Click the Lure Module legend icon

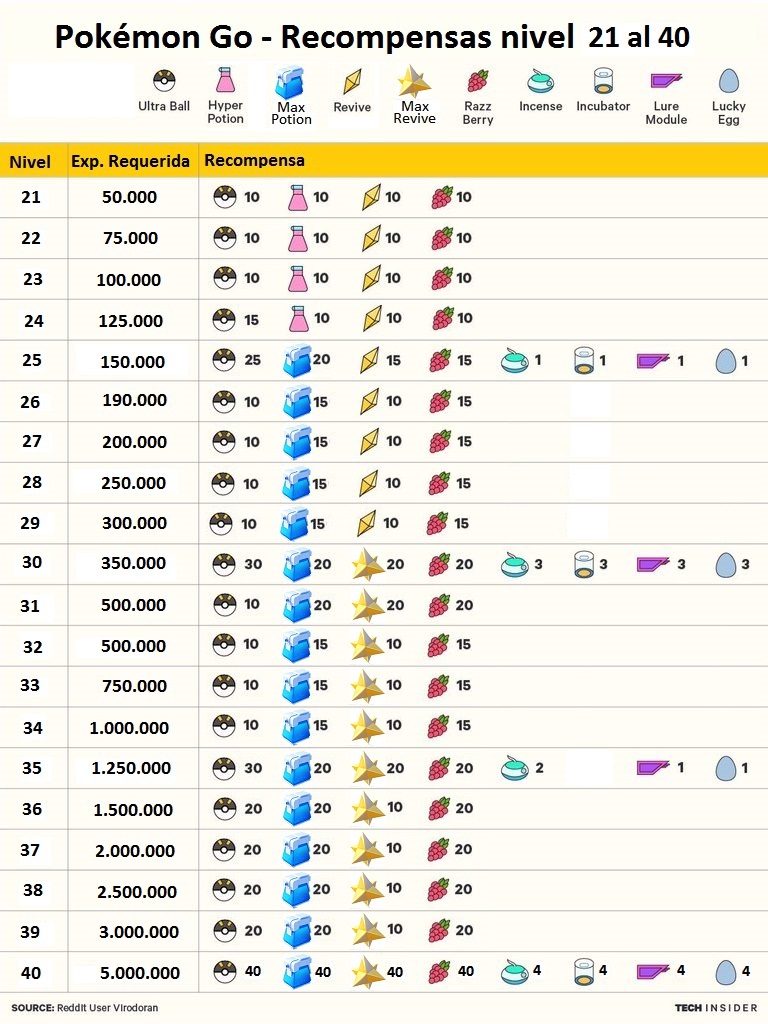point(666,80)
